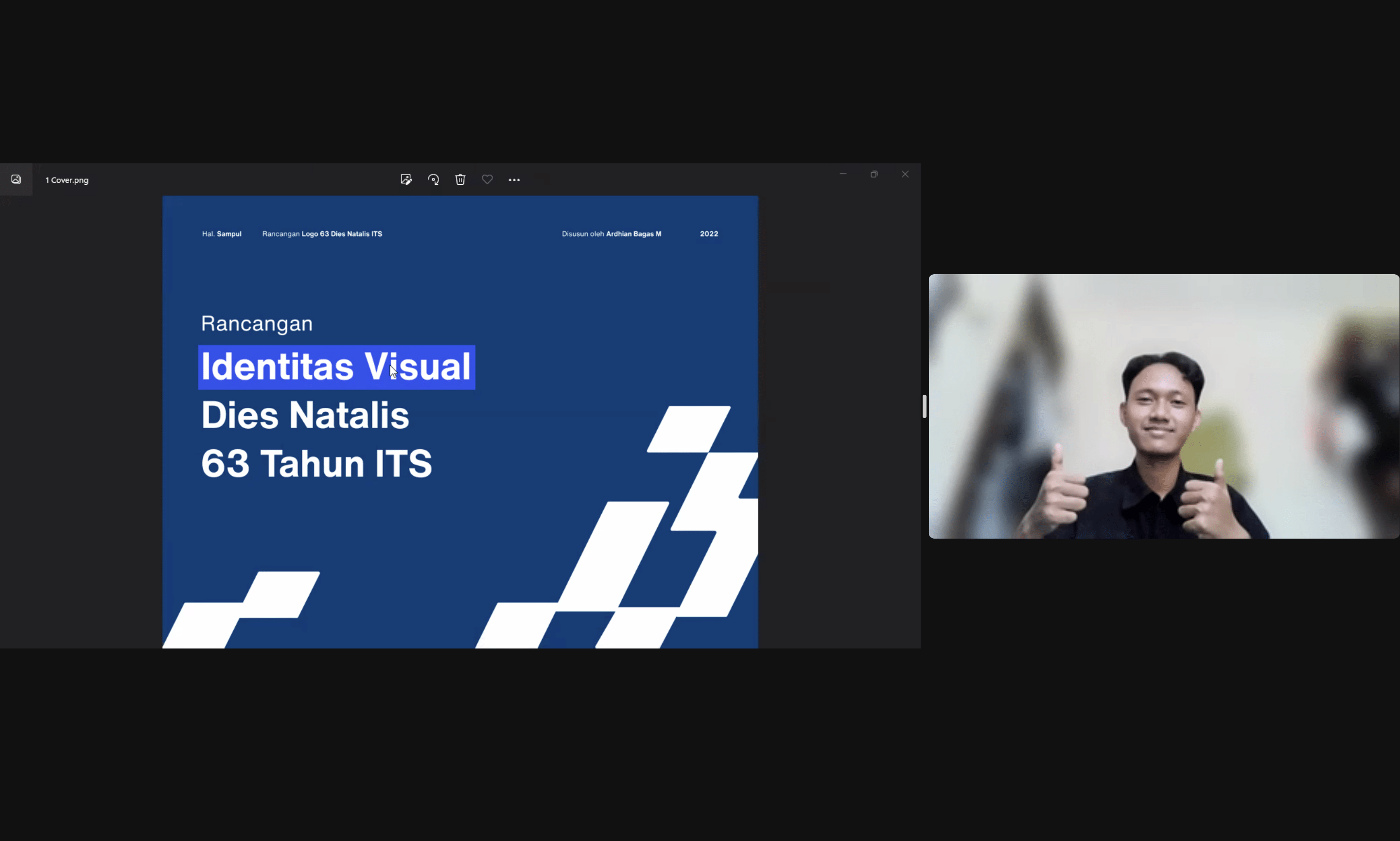Click the 'Dies Natalis' title text
Image resolution: width=1400 pixels, height=841 pixels.
click(305, 416)
